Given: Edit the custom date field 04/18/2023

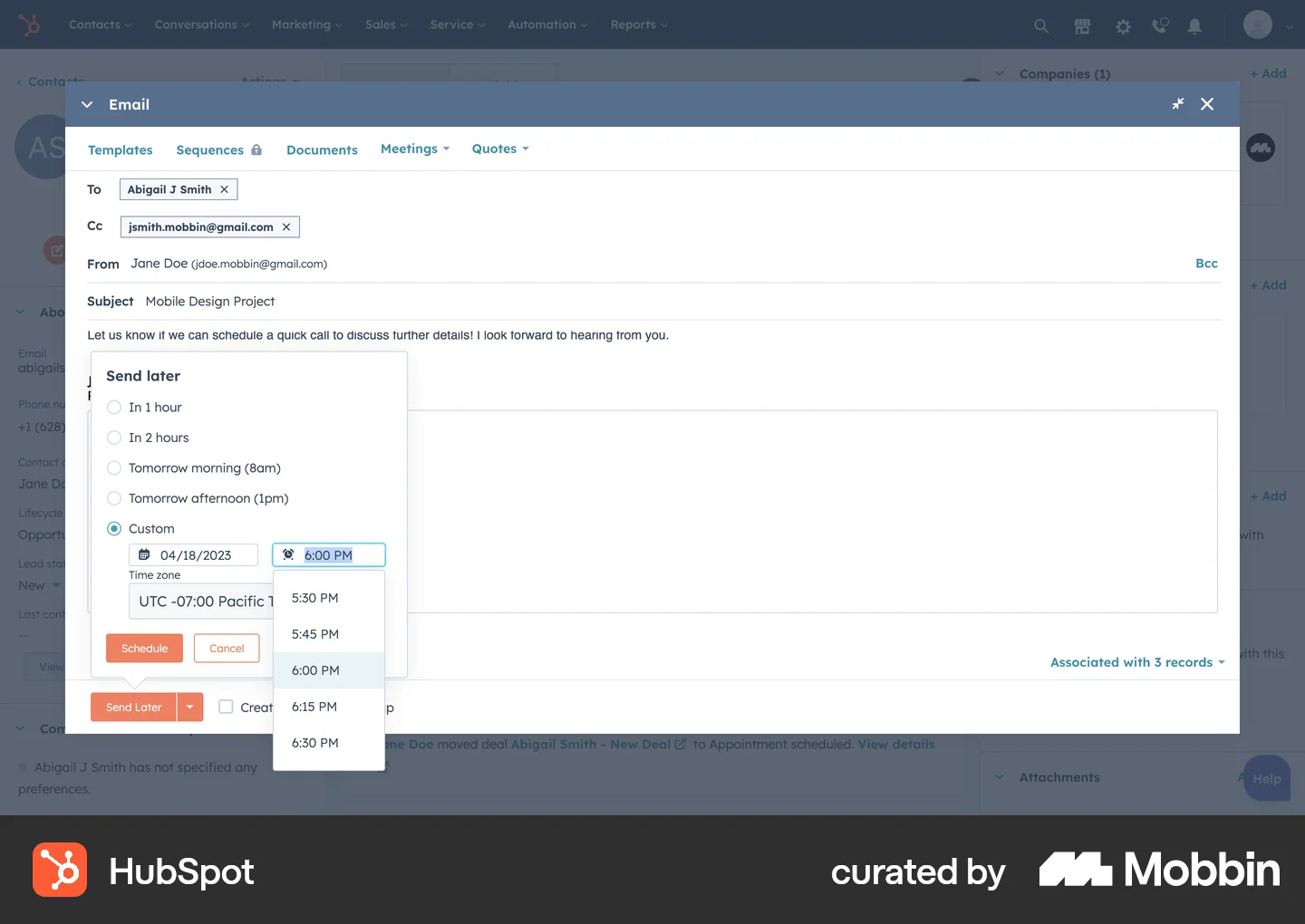Looking at the screenshot, I should [x=193, y=554].
